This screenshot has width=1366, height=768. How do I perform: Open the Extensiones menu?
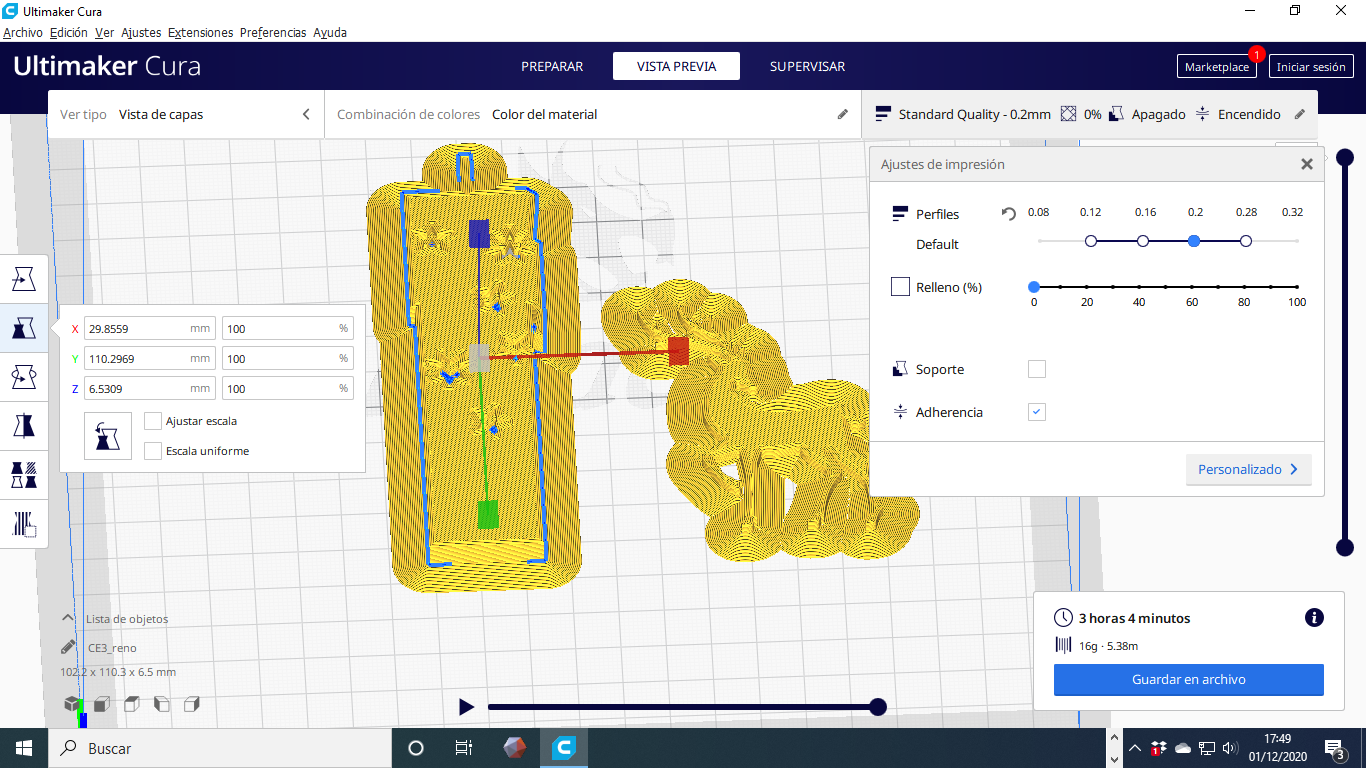[200, 33]
